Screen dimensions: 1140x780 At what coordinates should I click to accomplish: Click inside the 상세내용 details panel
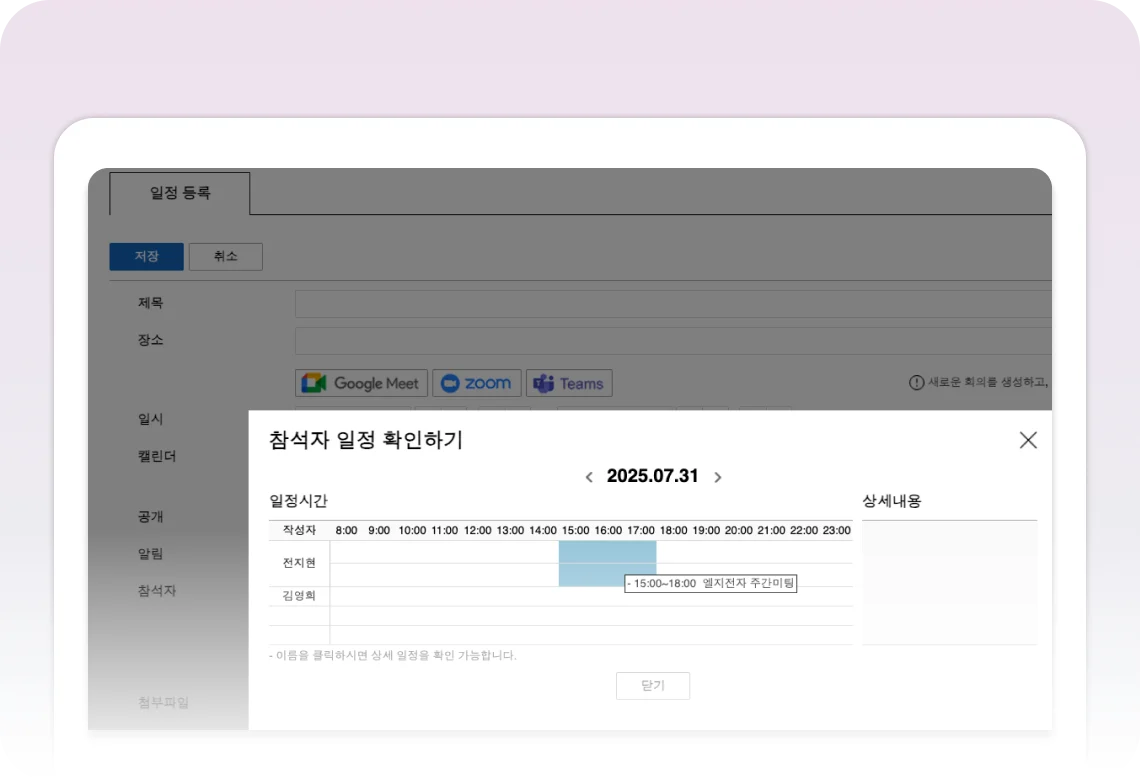[x=949, y=582]
